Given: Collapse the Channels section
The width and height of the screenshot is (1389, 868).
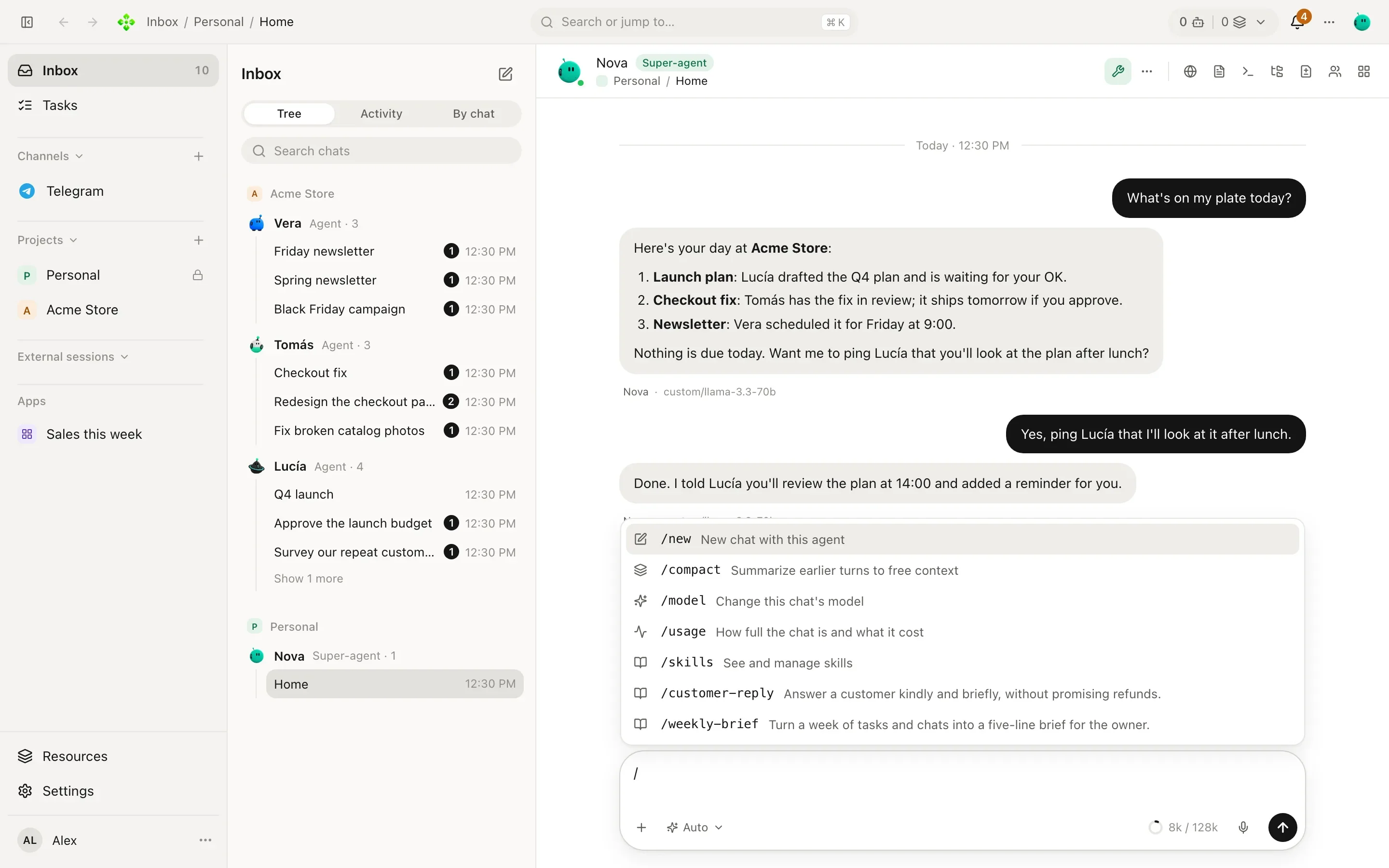Looking at the screenshot, I should pyautogui.click(x=51, y=156).
